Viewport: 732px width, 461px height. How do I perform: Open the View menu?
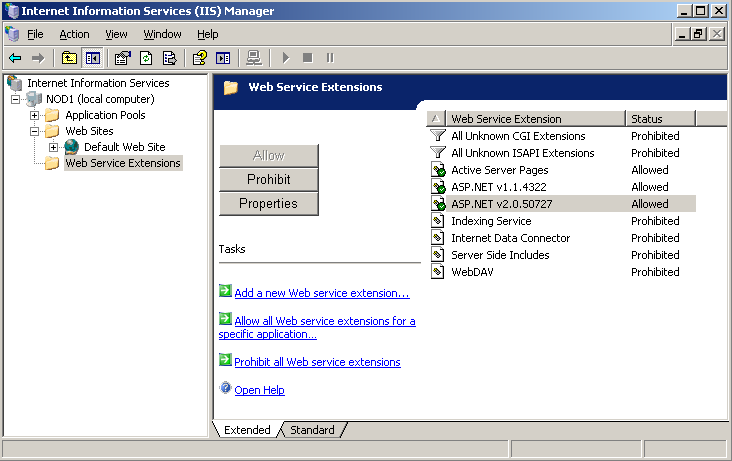[116, 34]
